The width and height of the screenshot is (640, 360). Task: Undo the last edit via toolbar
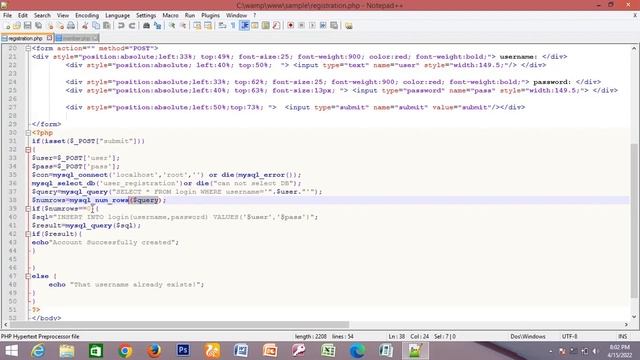tap(121, 26)
